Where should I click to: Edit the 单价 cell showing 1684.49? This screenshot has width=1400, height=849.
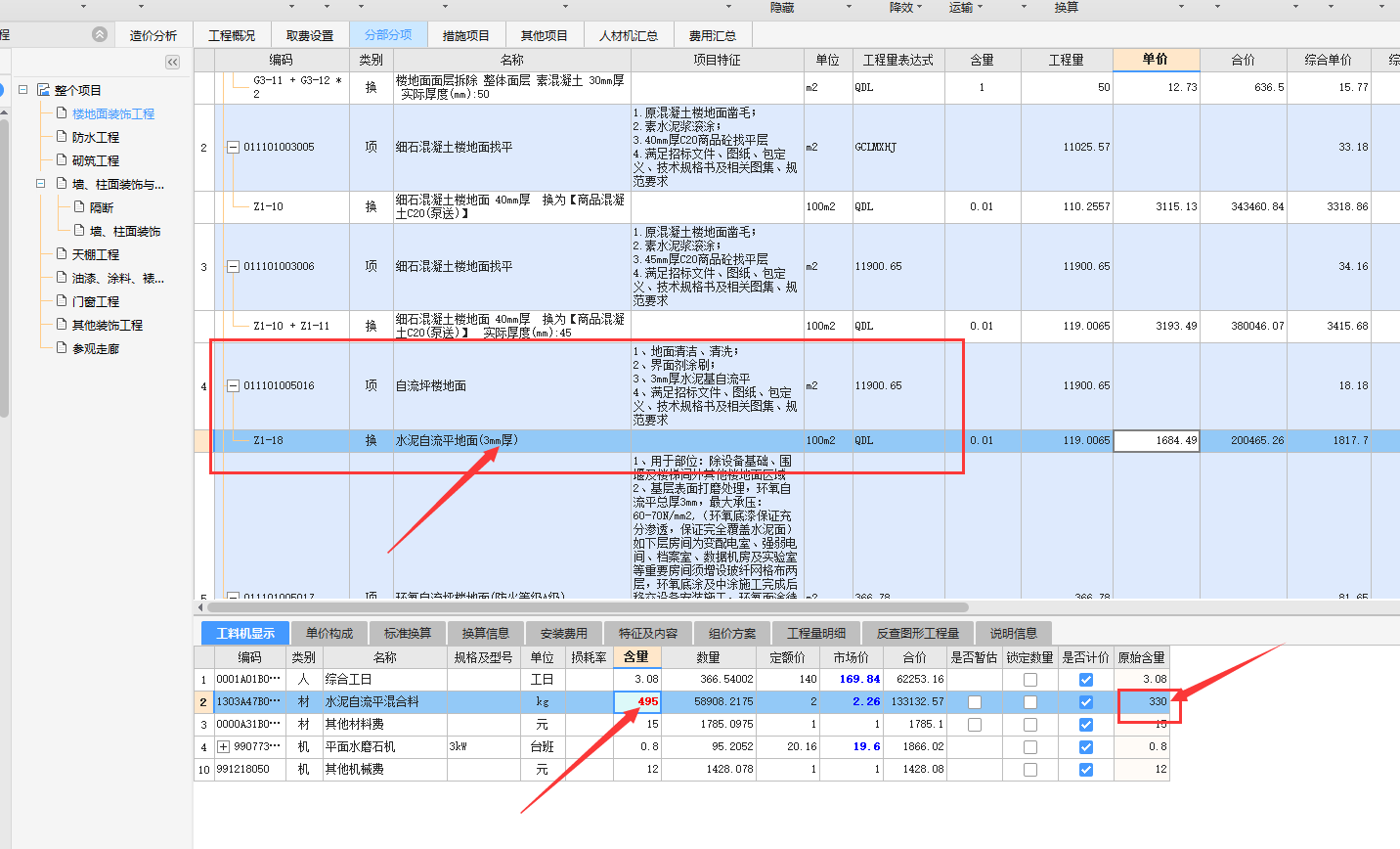coord(1157,440)
